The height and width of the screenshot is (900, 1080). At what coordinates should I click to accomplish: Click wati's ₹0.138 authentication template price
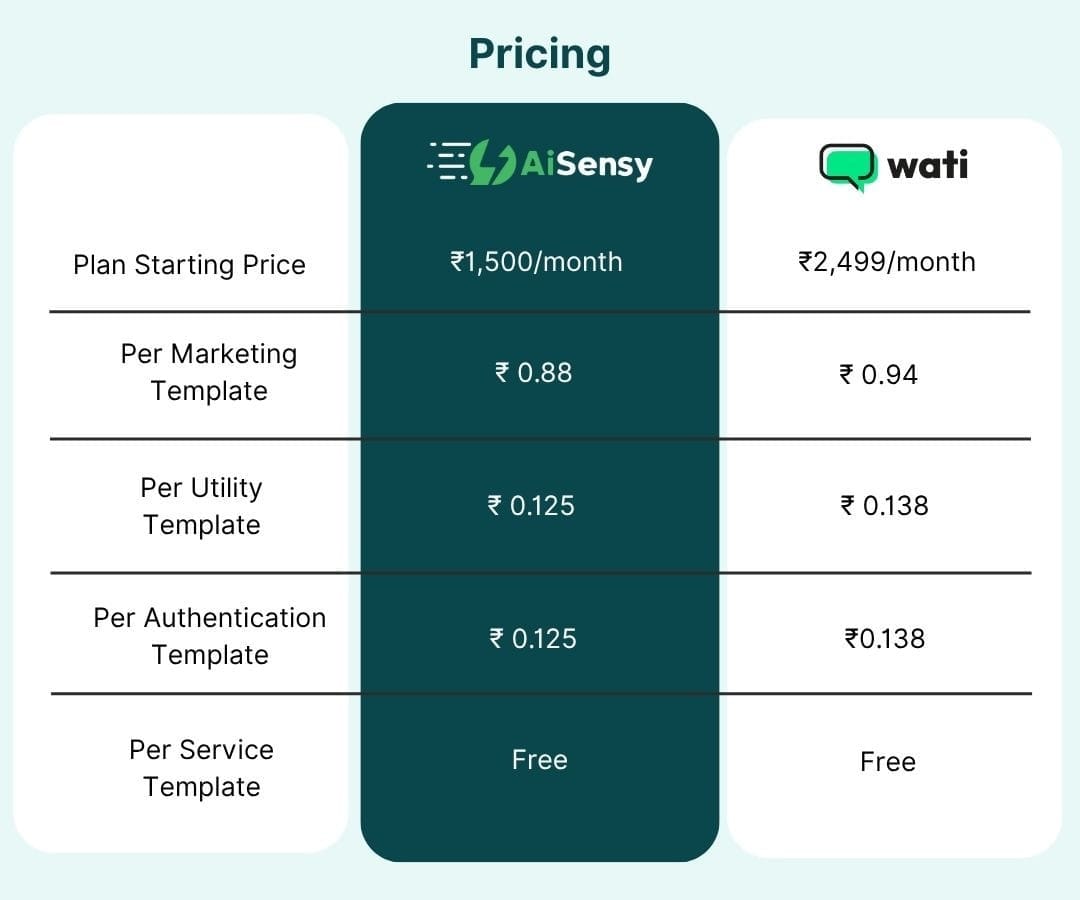click(885, 639)
